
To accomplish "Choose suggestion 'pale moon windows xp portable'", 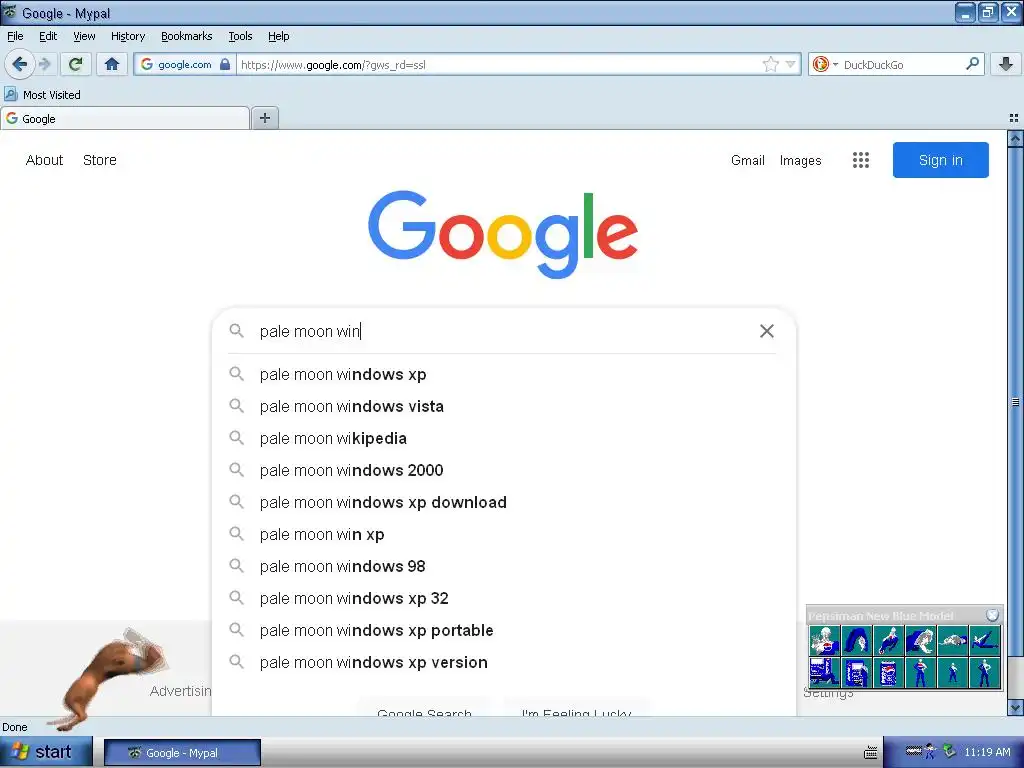I will (503, 630).
